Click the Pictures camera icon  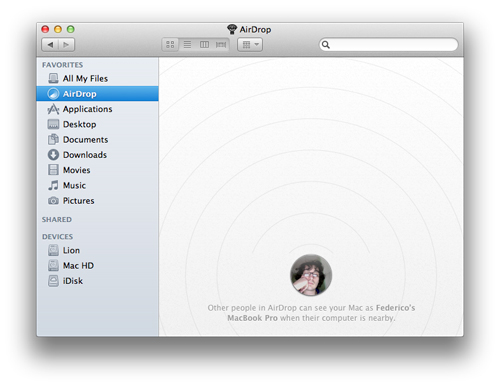53,201
